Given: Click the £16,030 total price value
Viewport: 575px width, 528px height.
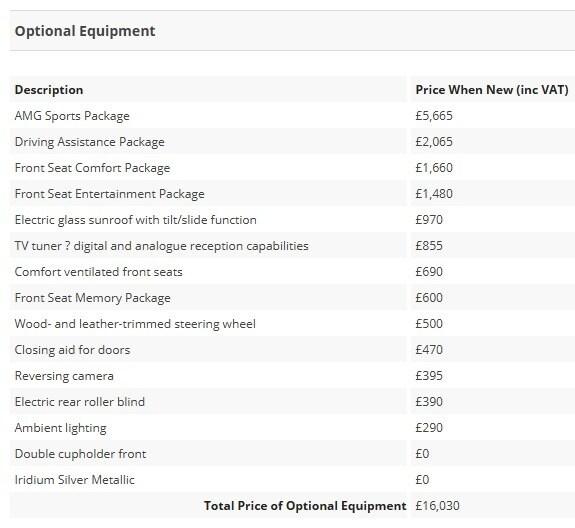Looking at the screenshot, I should [437, 506].
